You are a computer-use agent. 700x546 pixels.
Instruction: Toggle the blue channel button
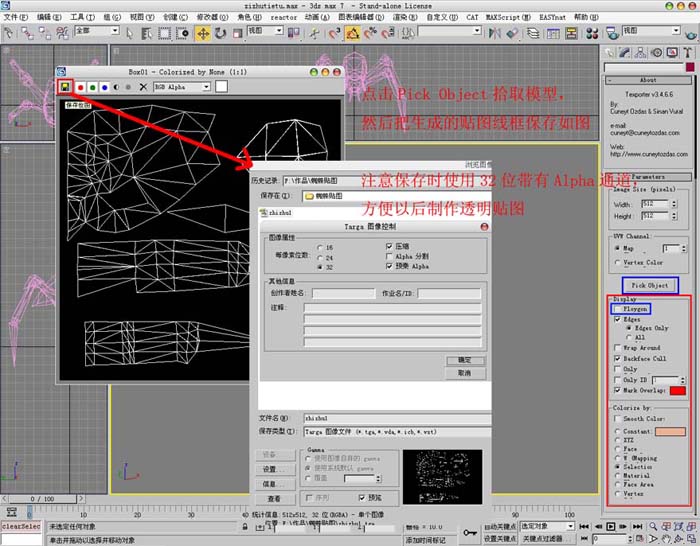click(x=104, y=87)
